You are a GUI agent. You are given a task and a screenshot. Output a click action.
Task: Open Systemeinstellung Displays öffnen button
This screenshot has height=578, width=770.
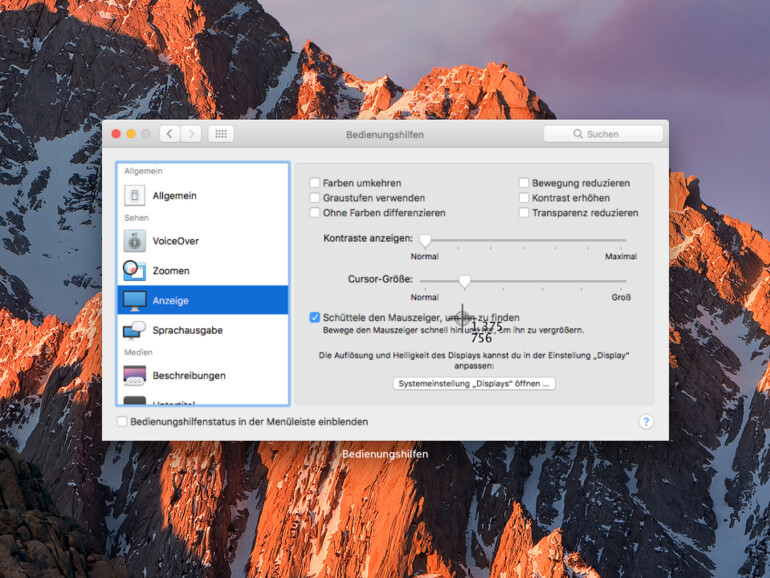click(x=474, y=384)
